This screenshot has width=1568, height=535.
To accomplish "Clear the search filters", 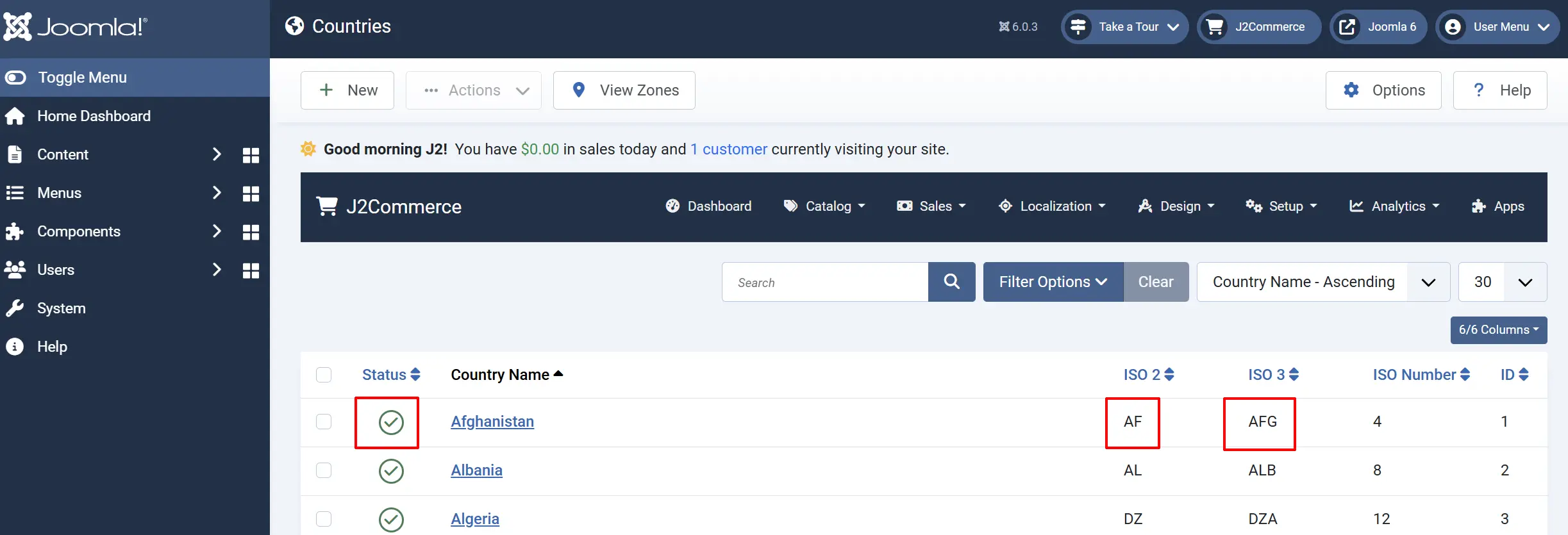I will click(x=1156, y=282).
